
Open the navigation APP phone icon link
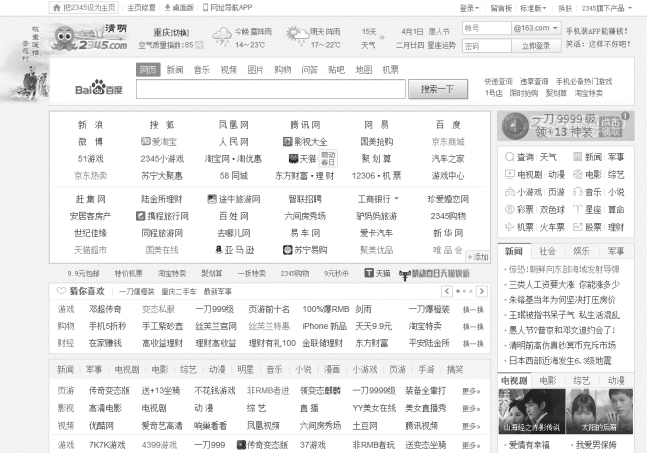205,7
